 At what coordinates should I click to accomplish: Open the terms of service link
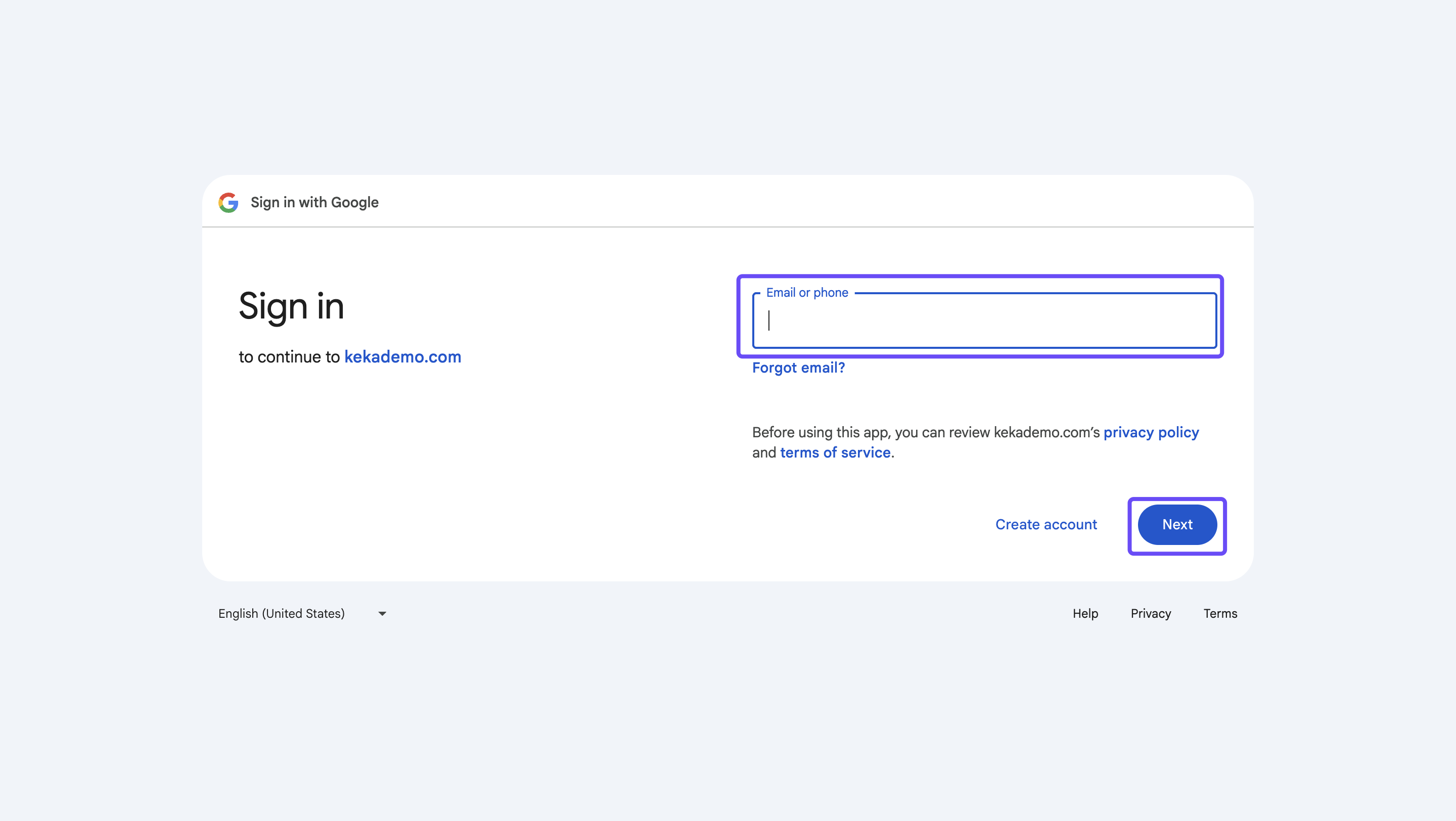click(835, 452)
